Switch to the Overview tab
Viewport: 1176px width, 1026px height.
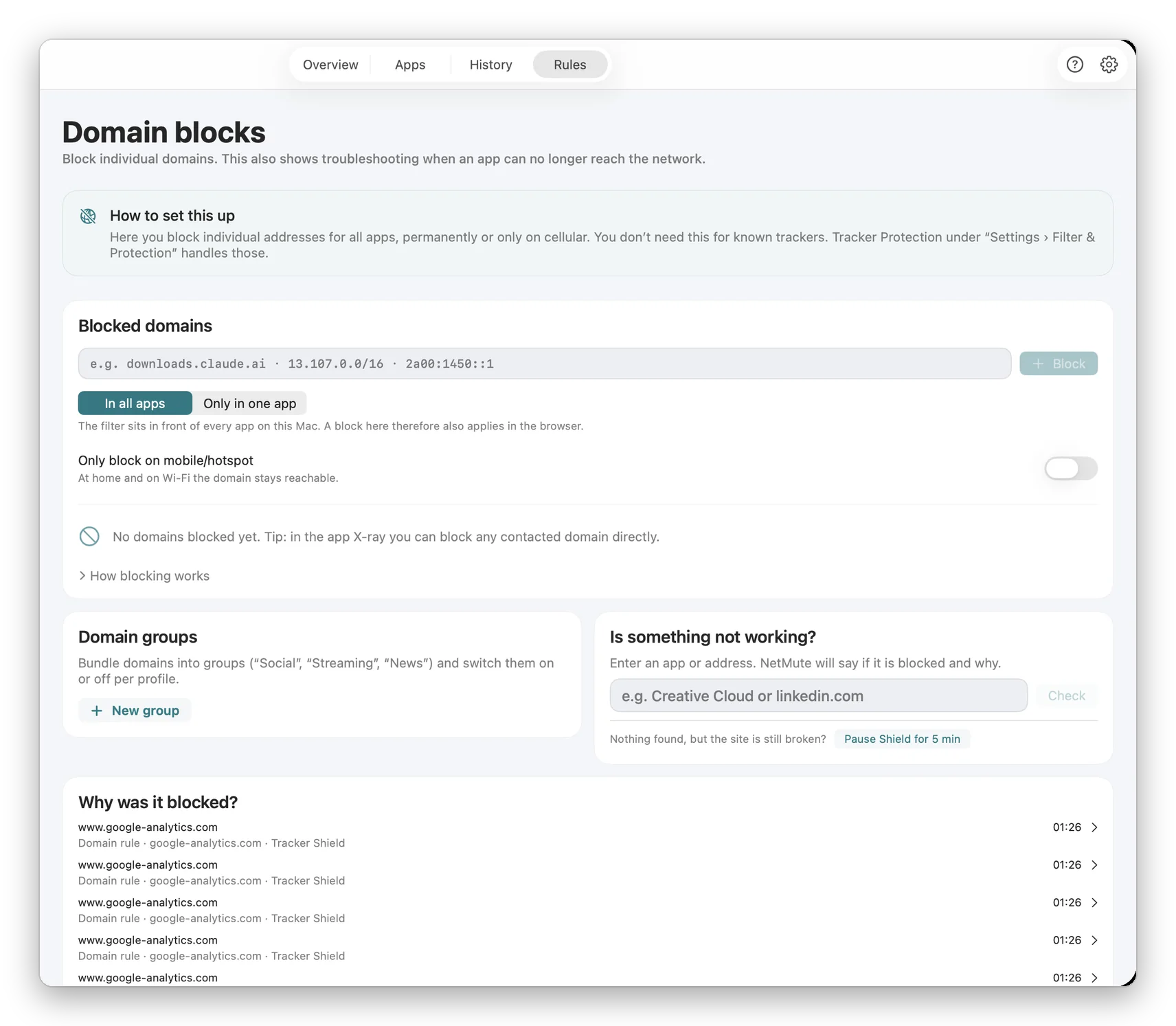click(x=330, y=65)
